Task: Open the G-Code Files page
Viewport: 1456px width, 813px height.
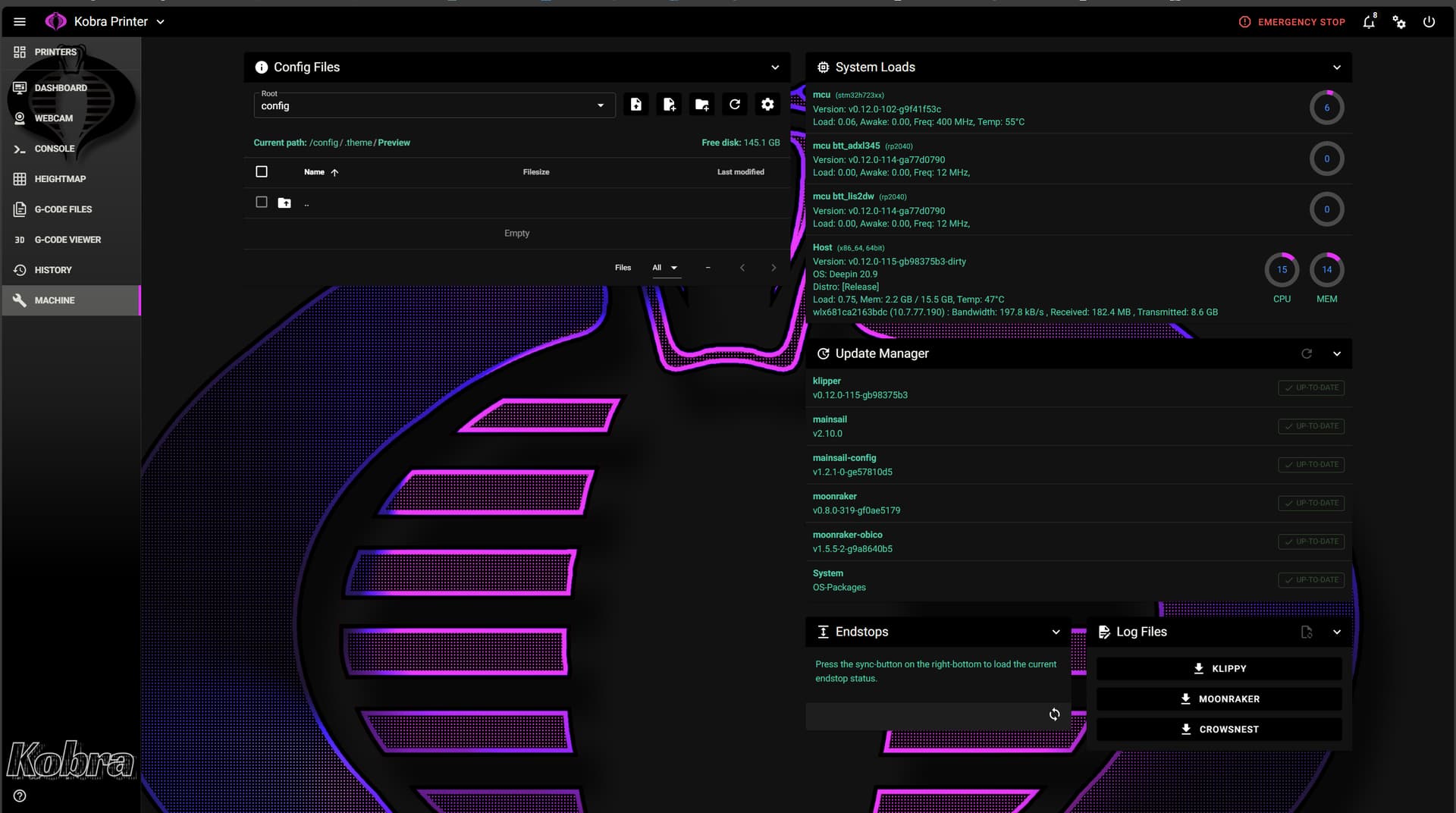Action: [71, 209]
